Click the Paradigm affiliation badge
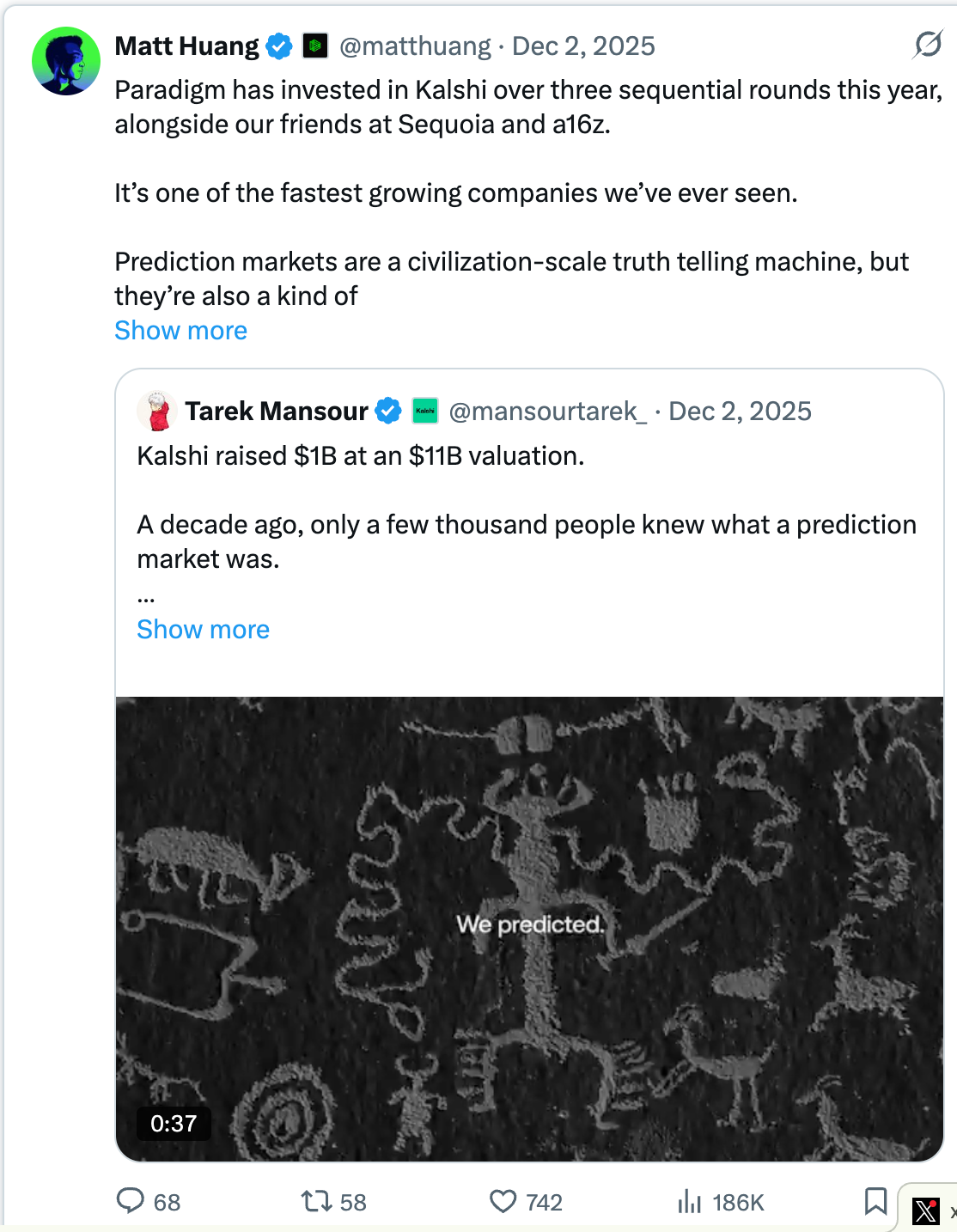This screenshot has height=1232, width=957. tap(315, 46)
